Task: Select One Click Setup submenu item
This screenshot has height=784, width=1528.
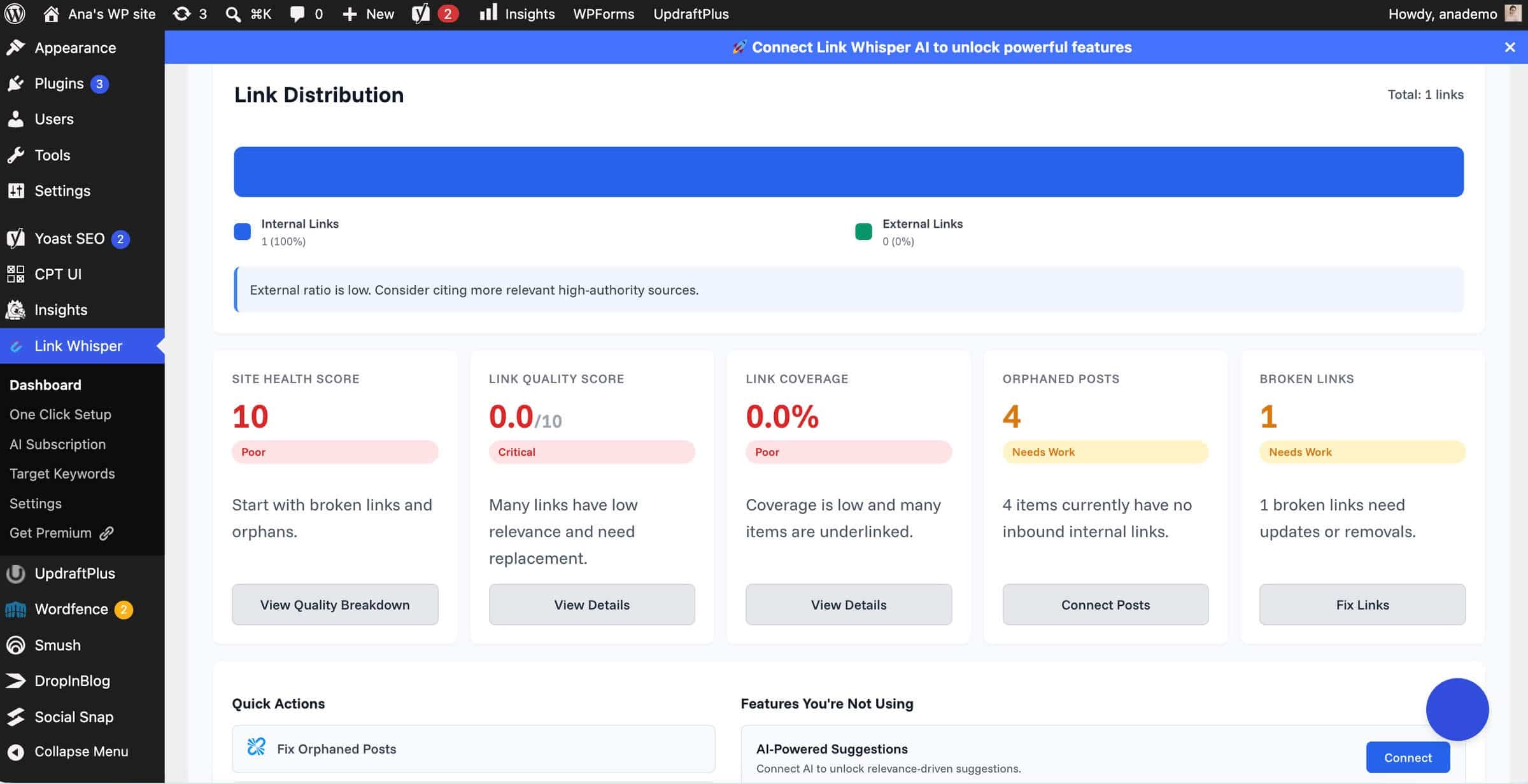Action: click(x=60, y=414)
